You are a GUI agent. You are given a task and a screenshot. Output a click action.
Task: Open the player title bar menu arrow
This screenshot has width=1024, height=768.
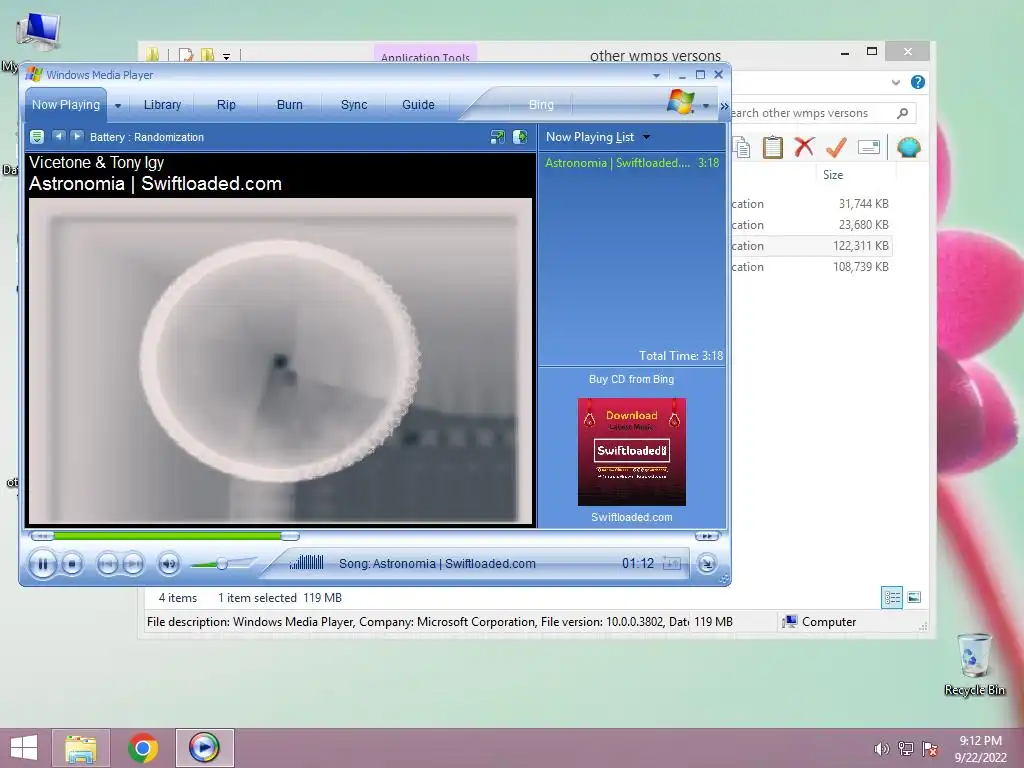[656, 76]
